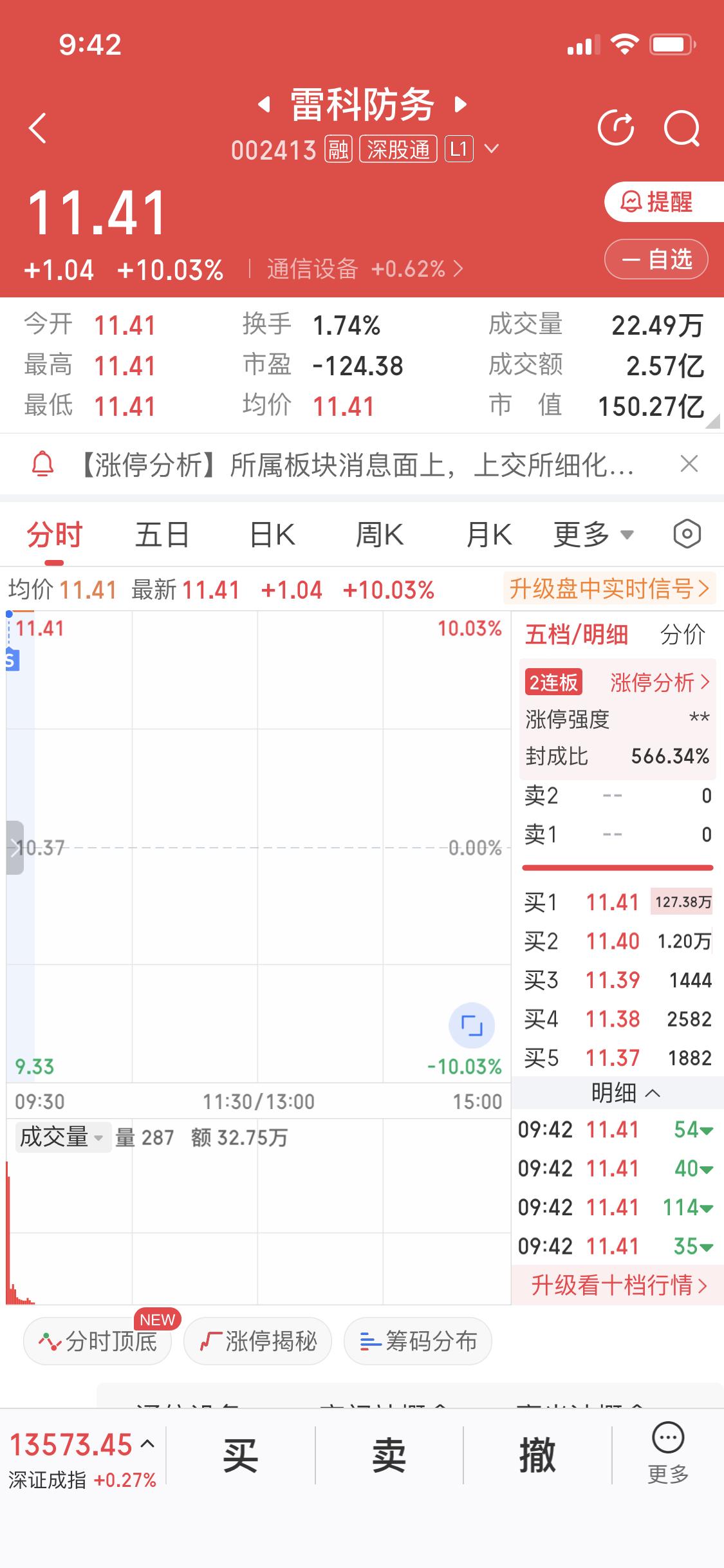724x1568 pixels.
Task: Select 买1 bid row 11.41
Action: tap(618, 902)
